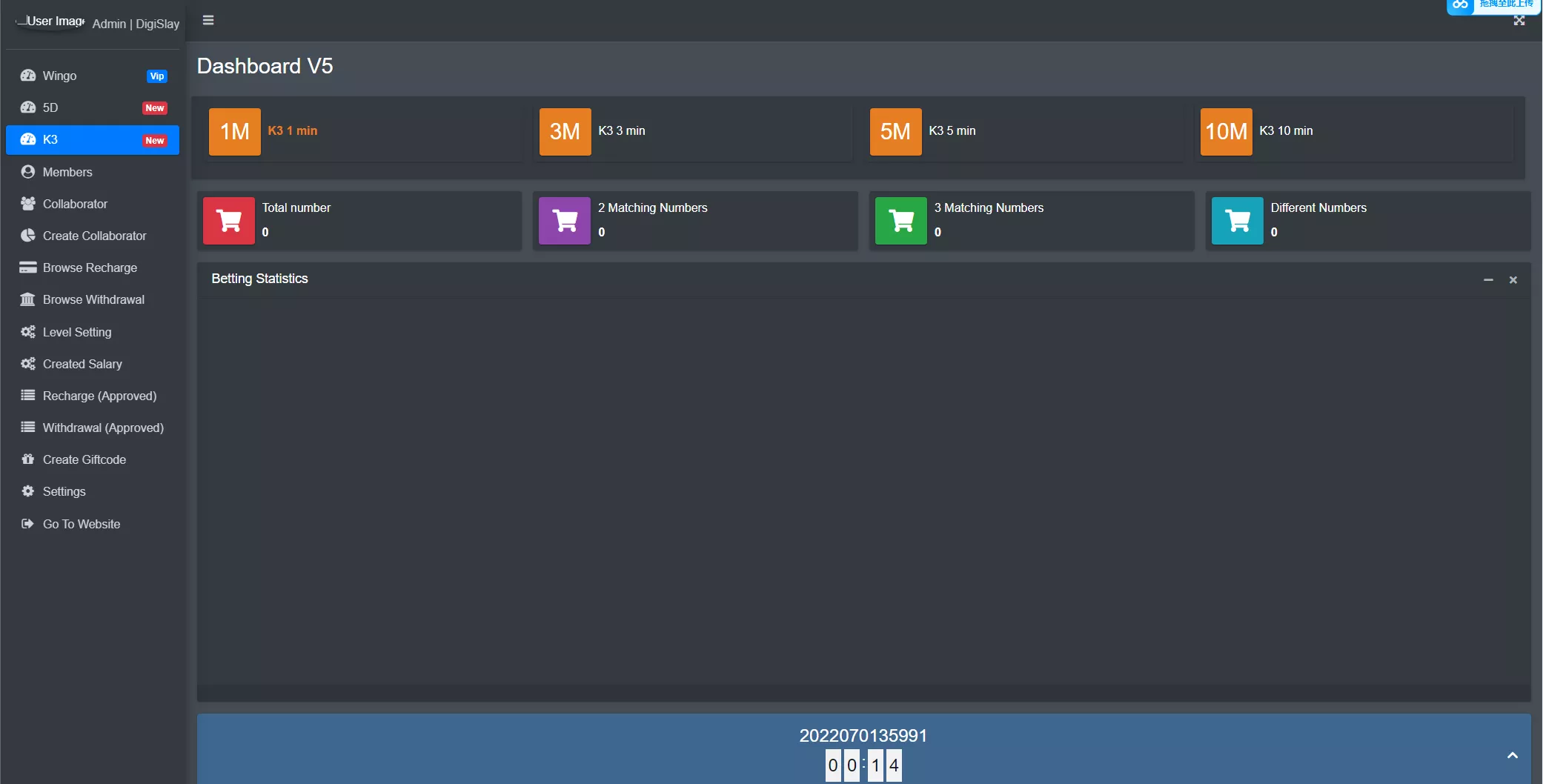The width and height of the screenshot is (1543, 784).
Task: Click the green 3 Matching Numbers cart icon
Action: click(x=900, y=220)
